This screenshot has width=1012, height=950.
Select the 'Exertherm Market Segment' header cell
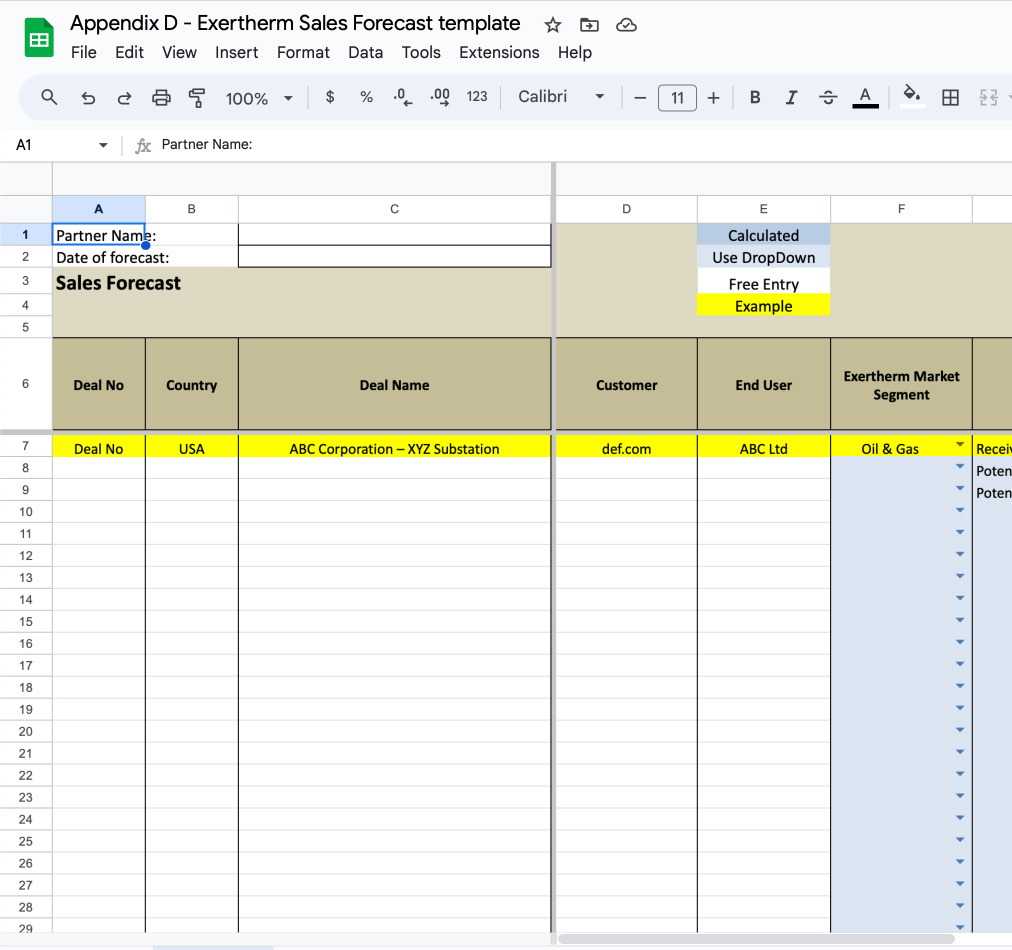901,385
